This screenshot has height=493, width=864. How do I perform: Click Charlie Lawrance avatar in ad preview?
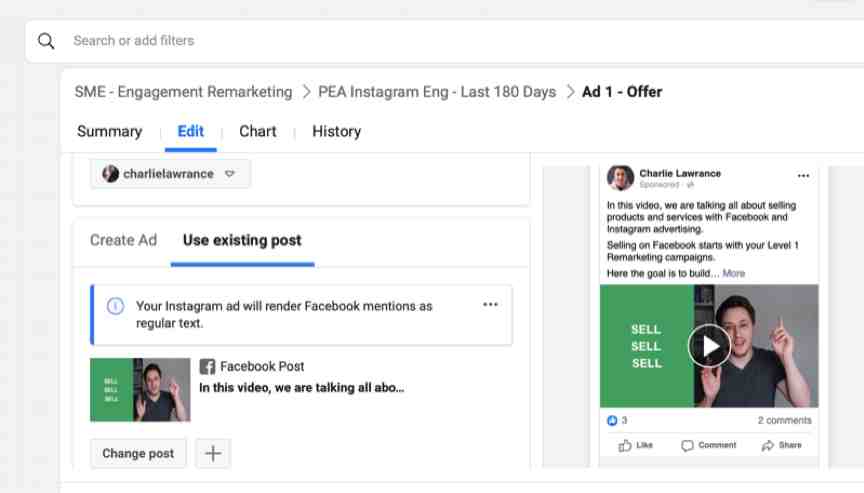pos(620,177)
